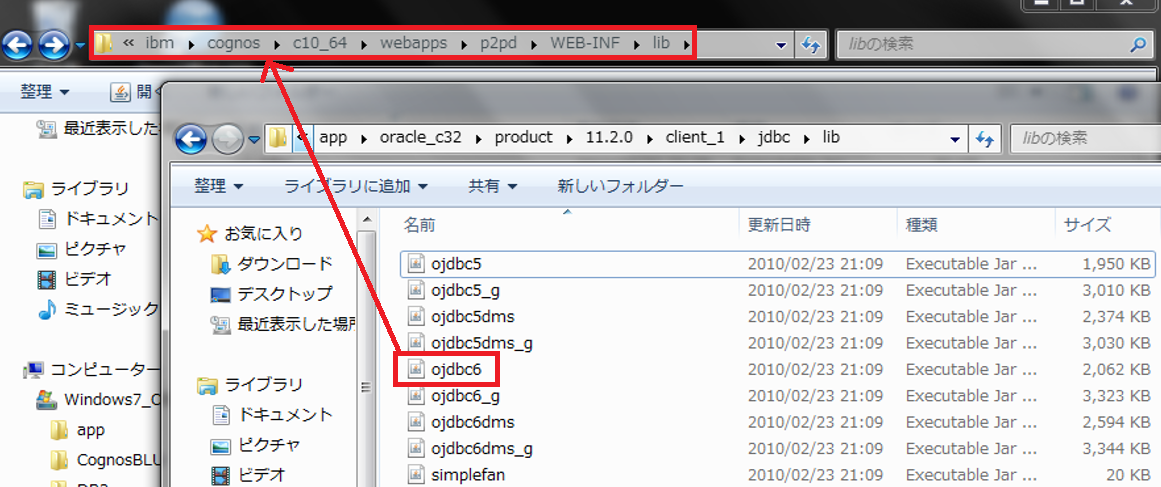Select ojdbc5 jar file icon

[416, 263]
